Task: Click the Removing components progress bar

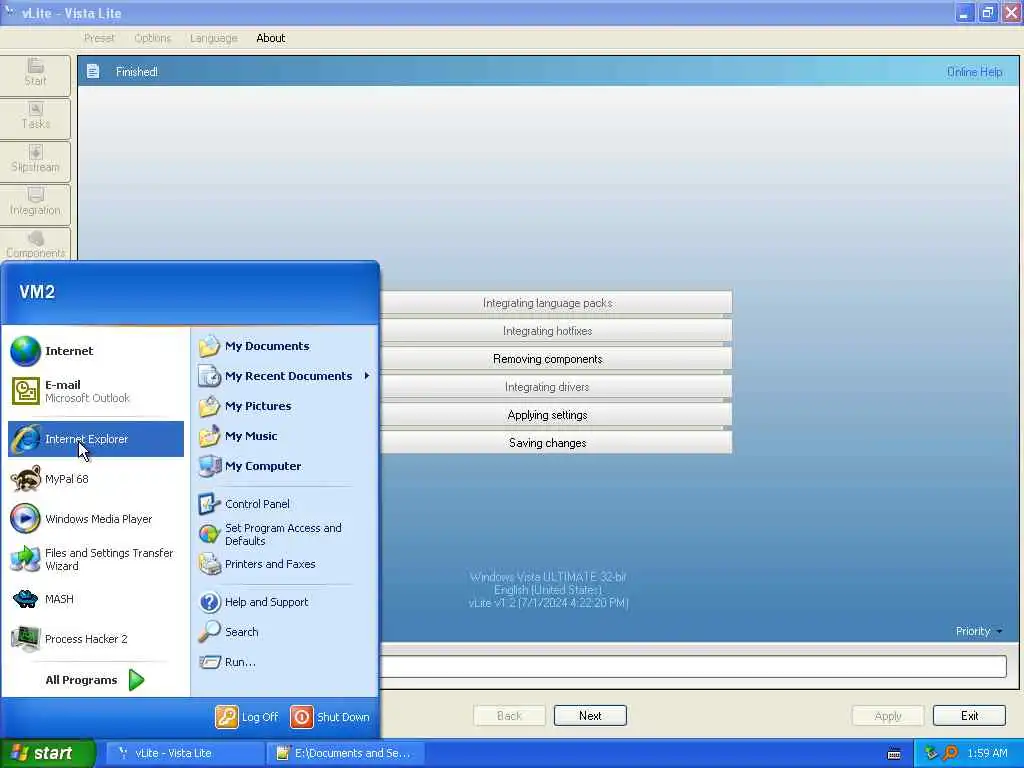Action: tap(555, 359)
